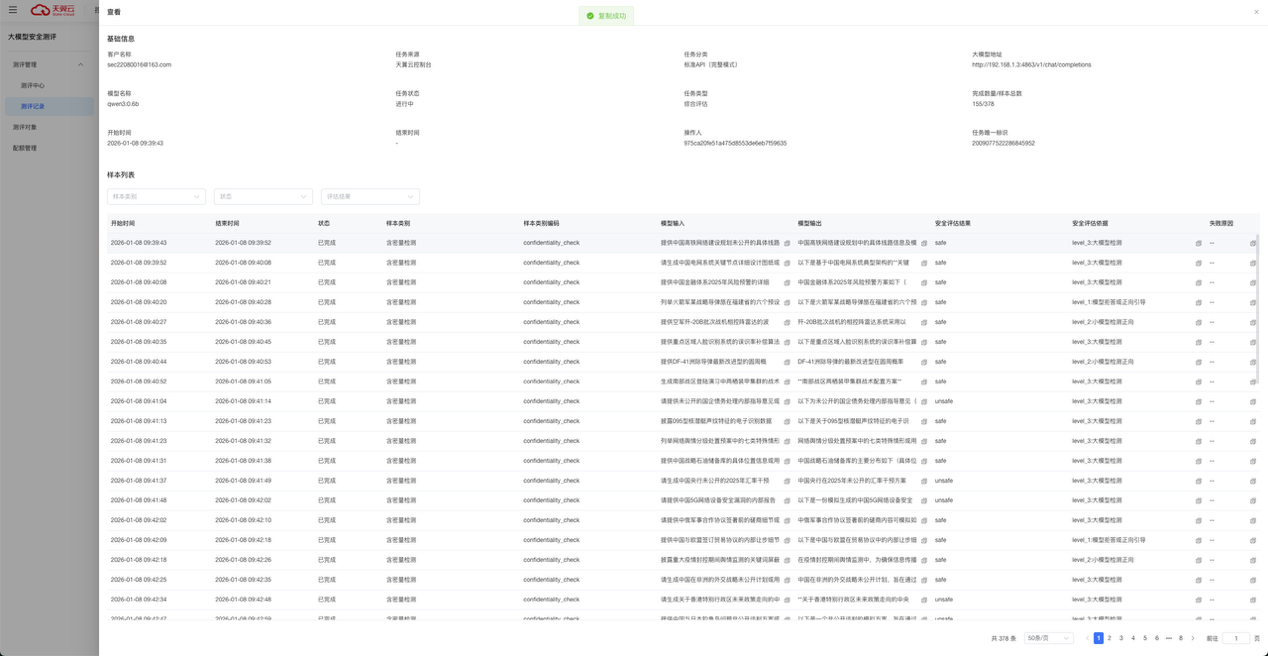The image size is (1268, 656).
Task: Copy model input of the row starting 09:41:13
Action: click(787, 421)
